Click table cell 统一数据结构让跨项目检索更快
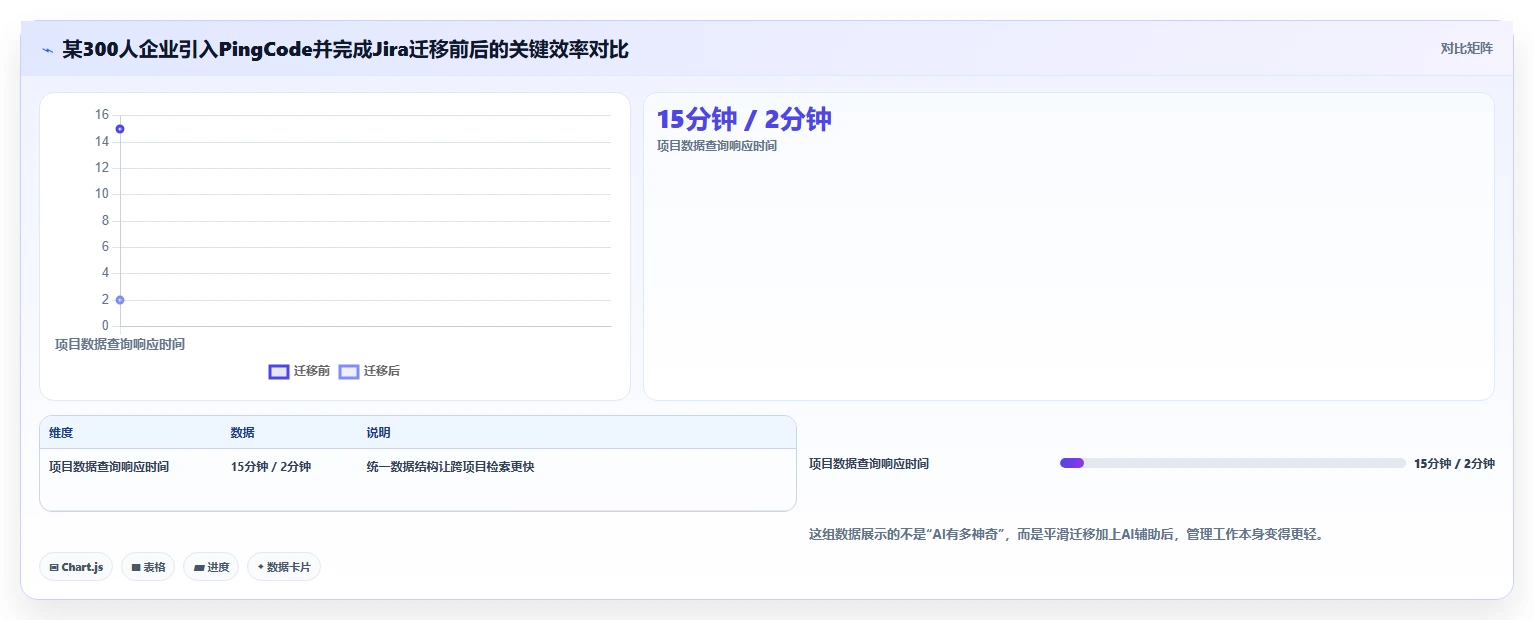 451,467
